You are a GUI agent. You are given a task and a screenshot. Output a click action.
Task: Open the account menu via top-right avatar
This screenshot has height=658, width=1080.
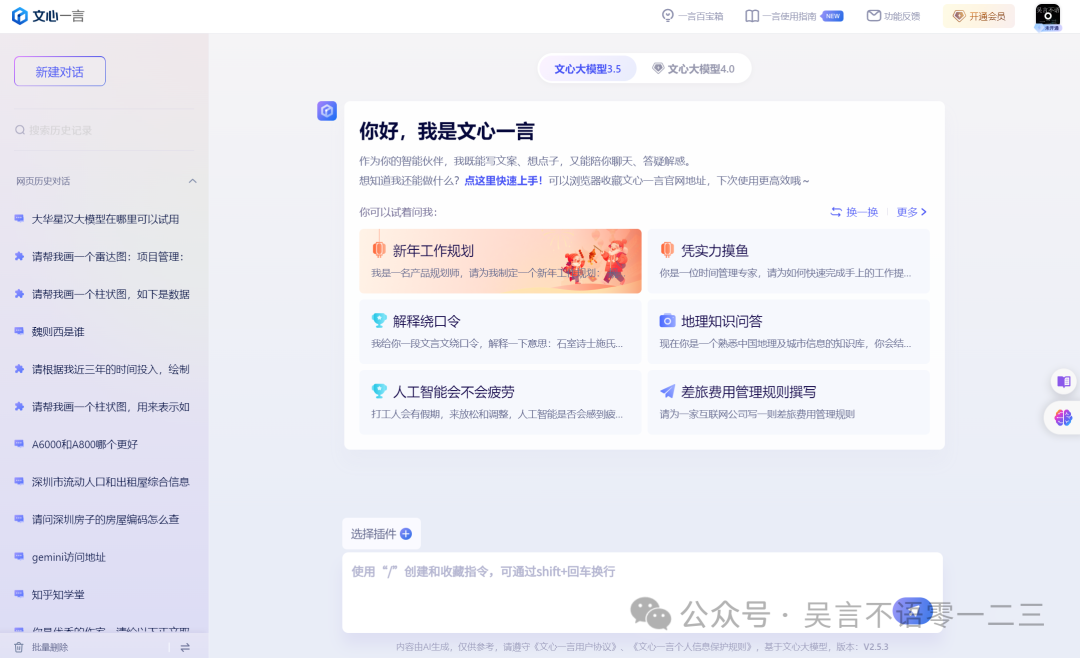(1047, 16)
